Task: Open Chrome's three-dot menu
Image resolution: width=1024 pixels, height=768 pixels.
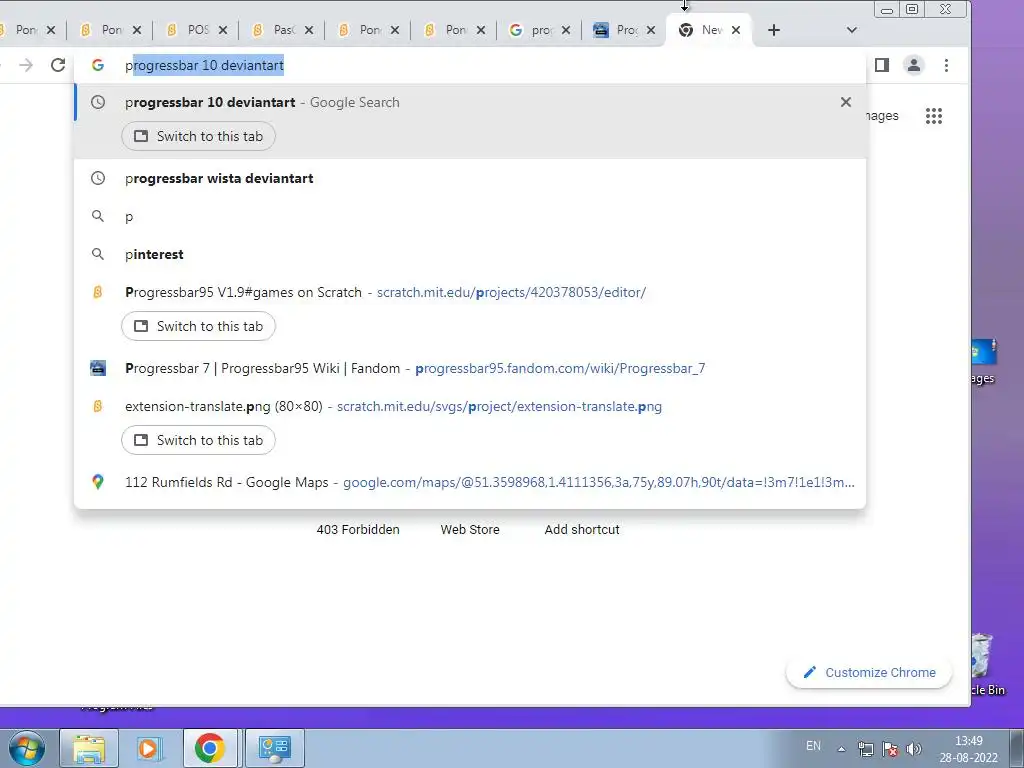Action: [x=946, y=65]
